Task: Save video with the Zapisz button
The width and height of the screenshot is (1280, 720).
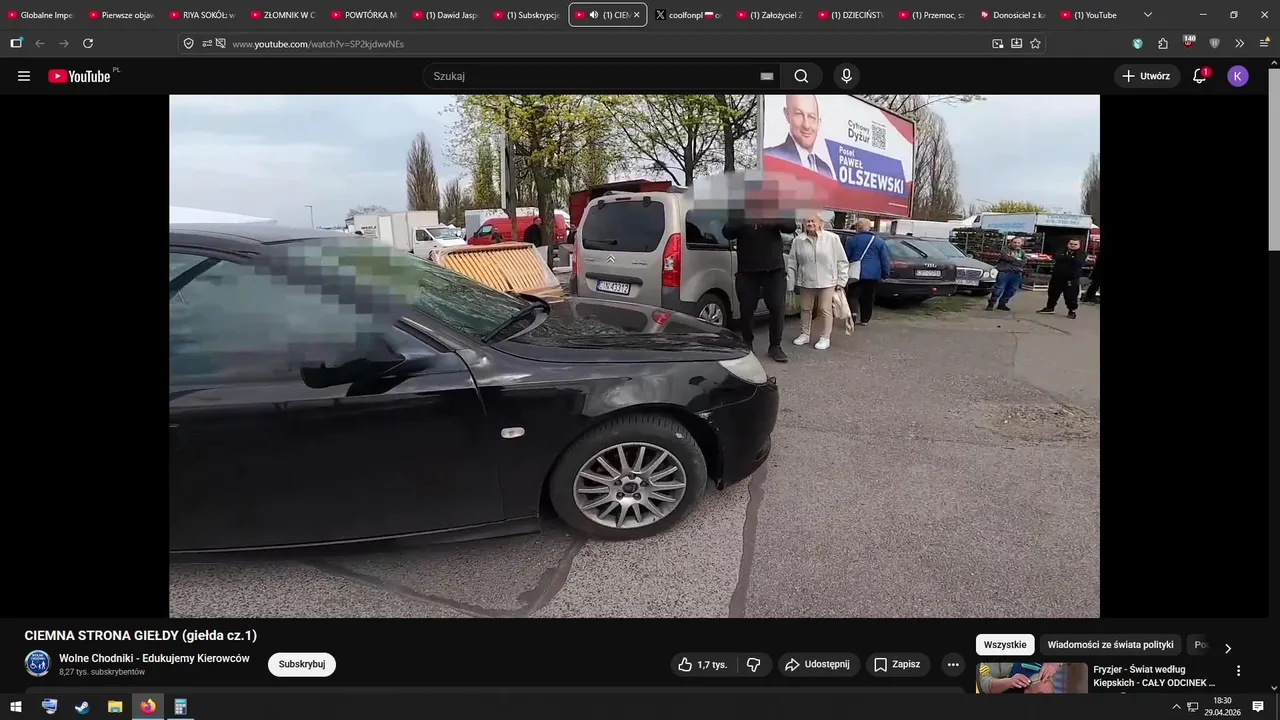Action: pyautogui.click(x=898, y=664)
